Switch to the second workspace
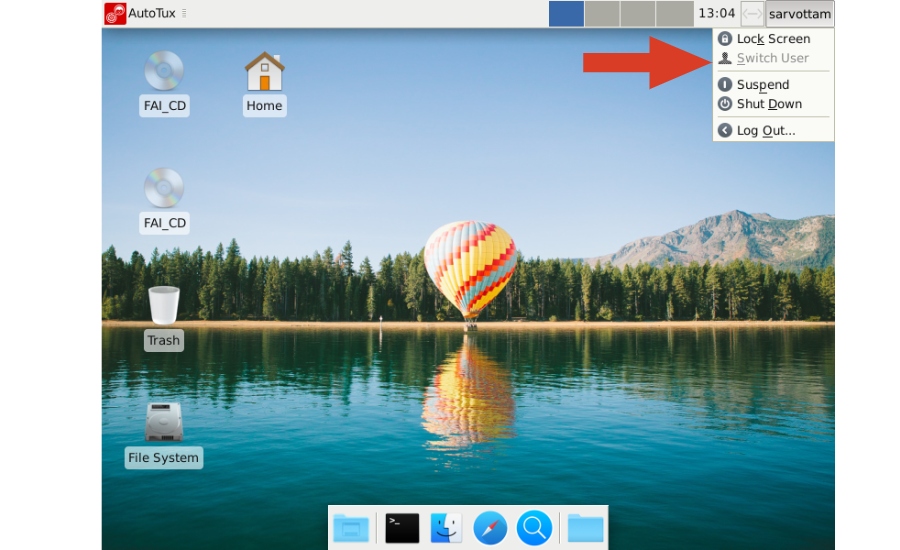Screen dimensions: 900x550 pos(602,14)
